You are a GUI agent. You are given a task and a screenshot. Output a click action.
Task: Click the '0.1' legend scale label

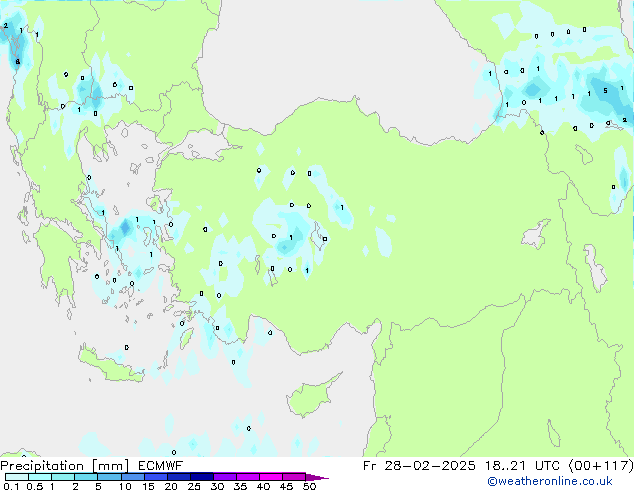click(11, 486)
